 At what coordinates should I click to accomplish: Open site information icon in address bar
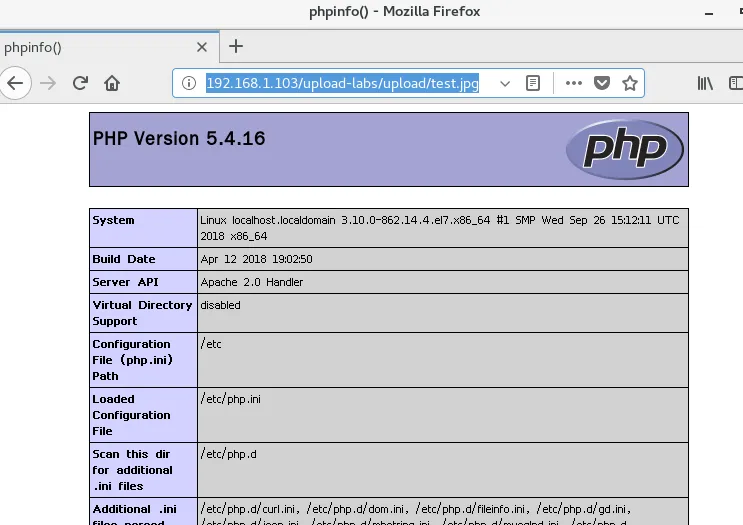(190, 83)
